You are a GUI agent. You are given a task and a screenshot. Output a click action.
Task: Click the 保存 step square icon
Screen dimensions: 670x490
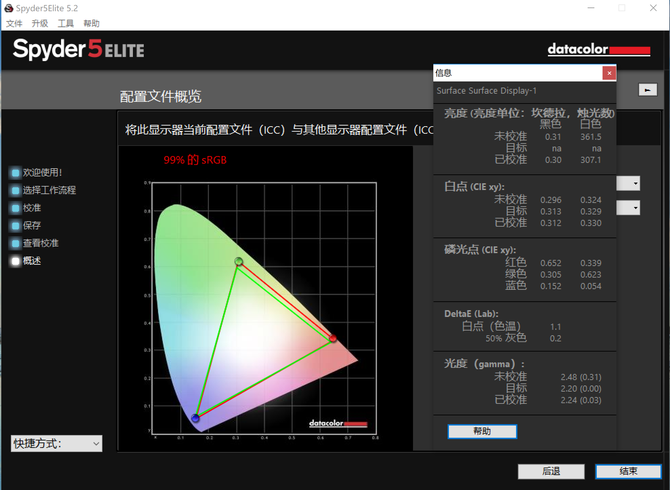(x=15, y=226)
